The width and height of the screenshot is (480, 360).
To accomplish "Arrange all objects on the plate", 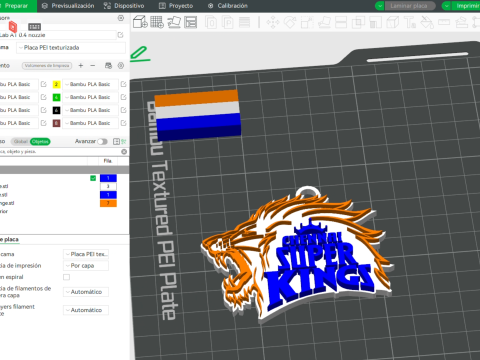I will [190, 22].
